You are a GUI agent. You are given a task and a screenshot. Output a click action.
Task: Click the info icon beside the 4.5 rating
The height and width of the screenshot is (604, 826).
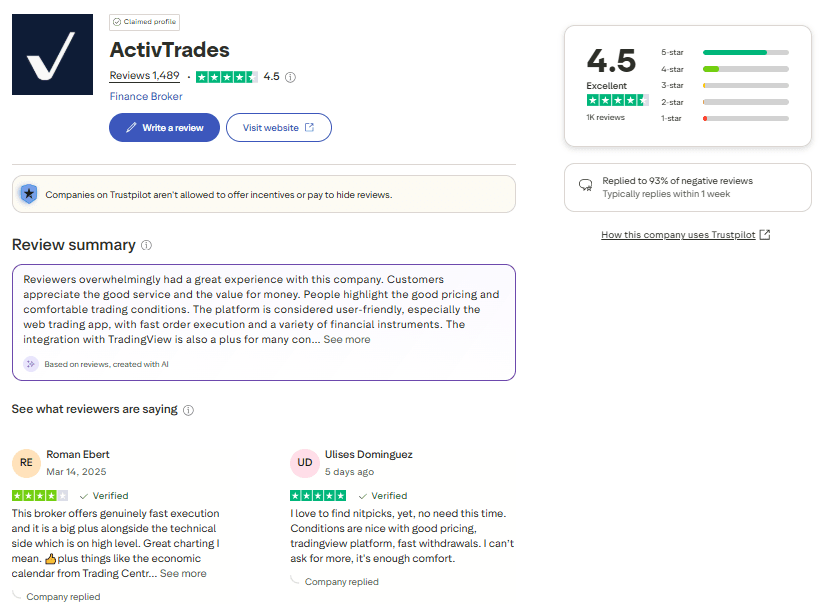point(290,77)
